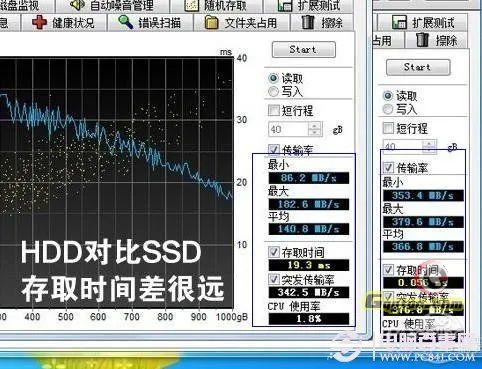482x369 pixels.
Task: Open the 错误扫描 magnifier tab
Action: pyautogui.click(x=150, y=23)
